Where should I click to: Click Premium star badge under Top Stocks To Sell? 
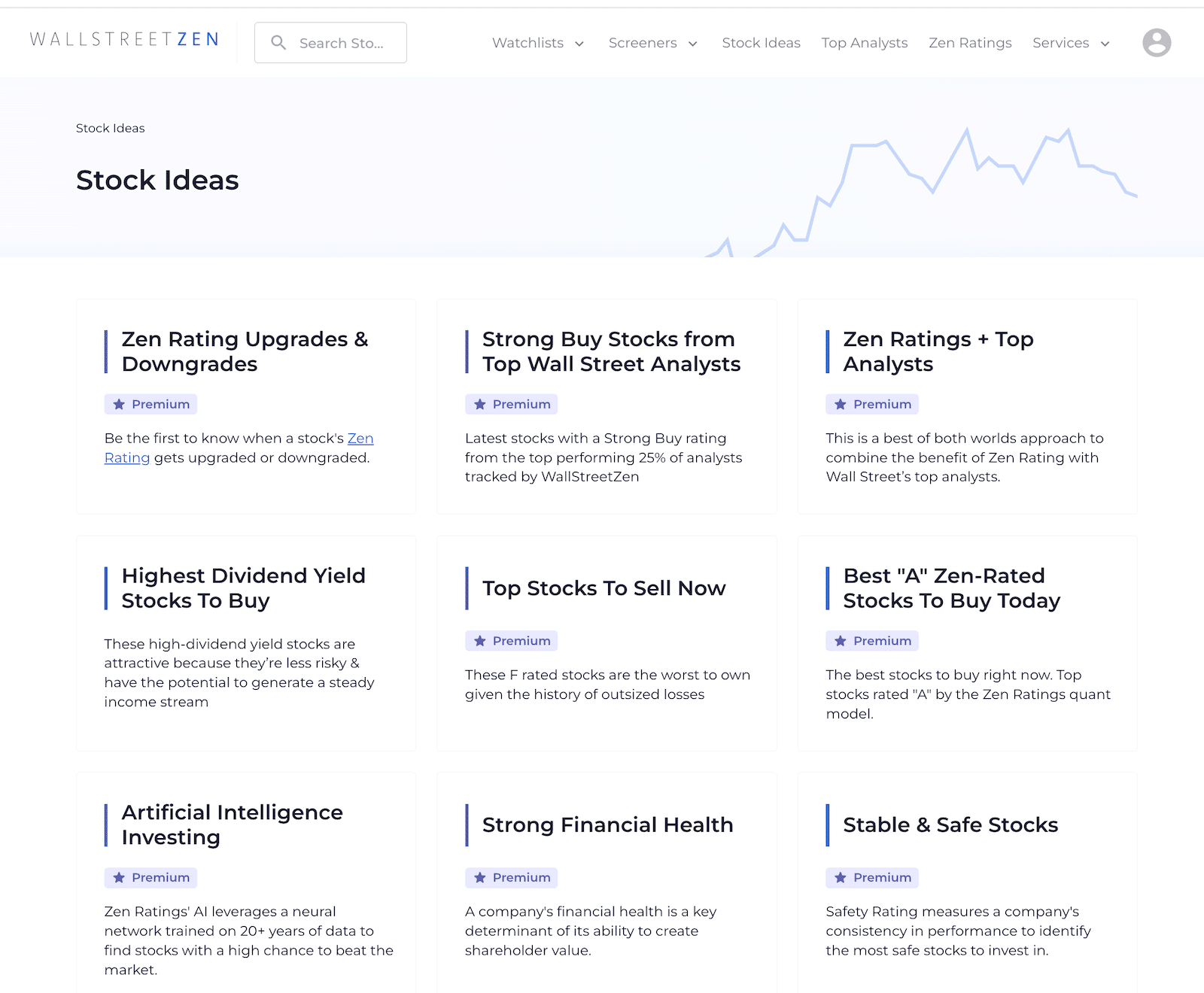511,641
